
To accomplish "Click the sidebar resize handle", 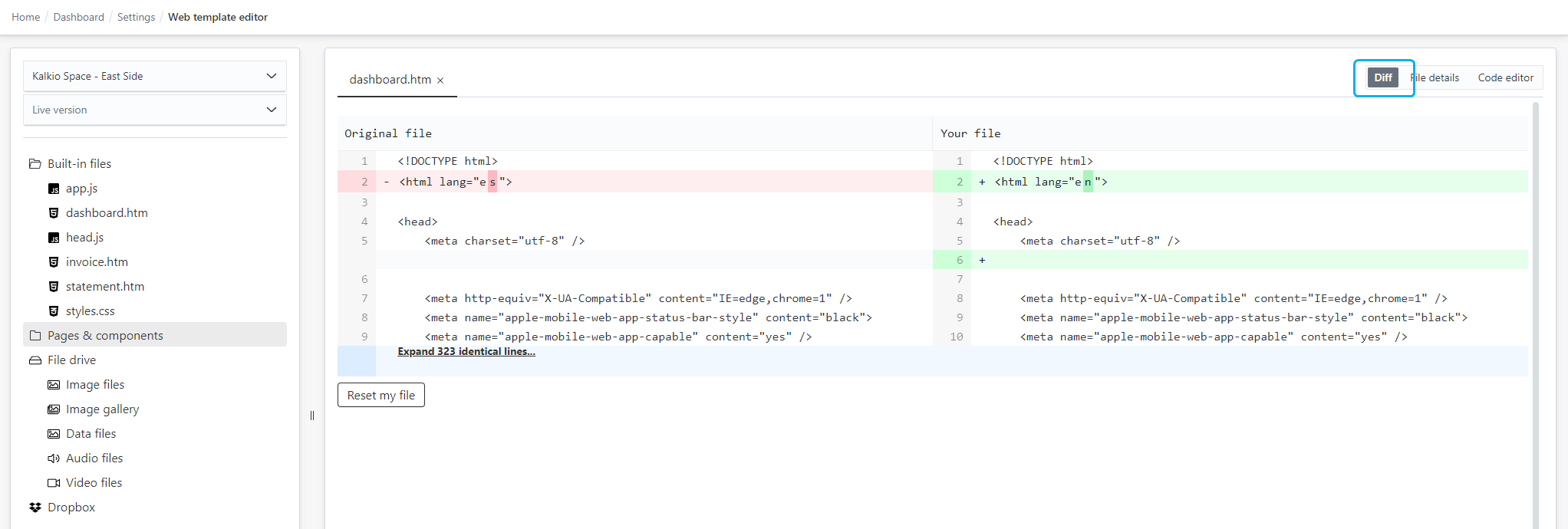I will click(x=312, y=416).
